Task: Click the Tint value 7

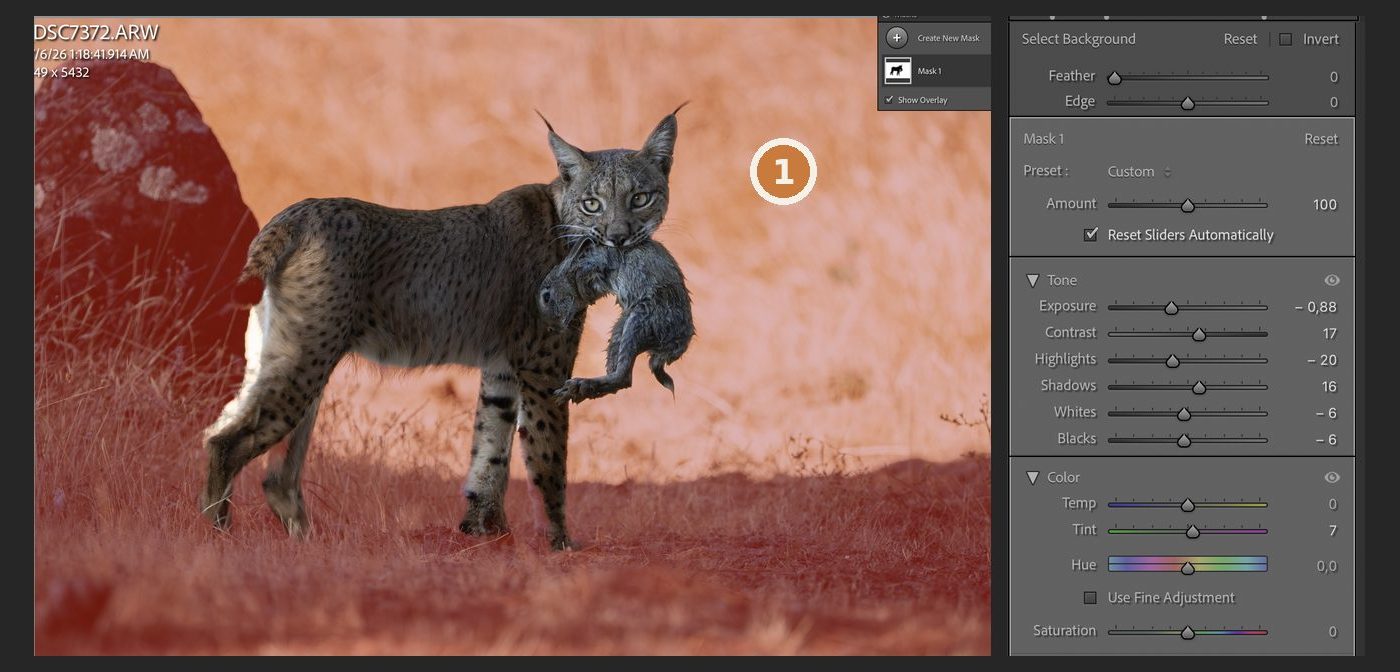Action: (1333, 531)
